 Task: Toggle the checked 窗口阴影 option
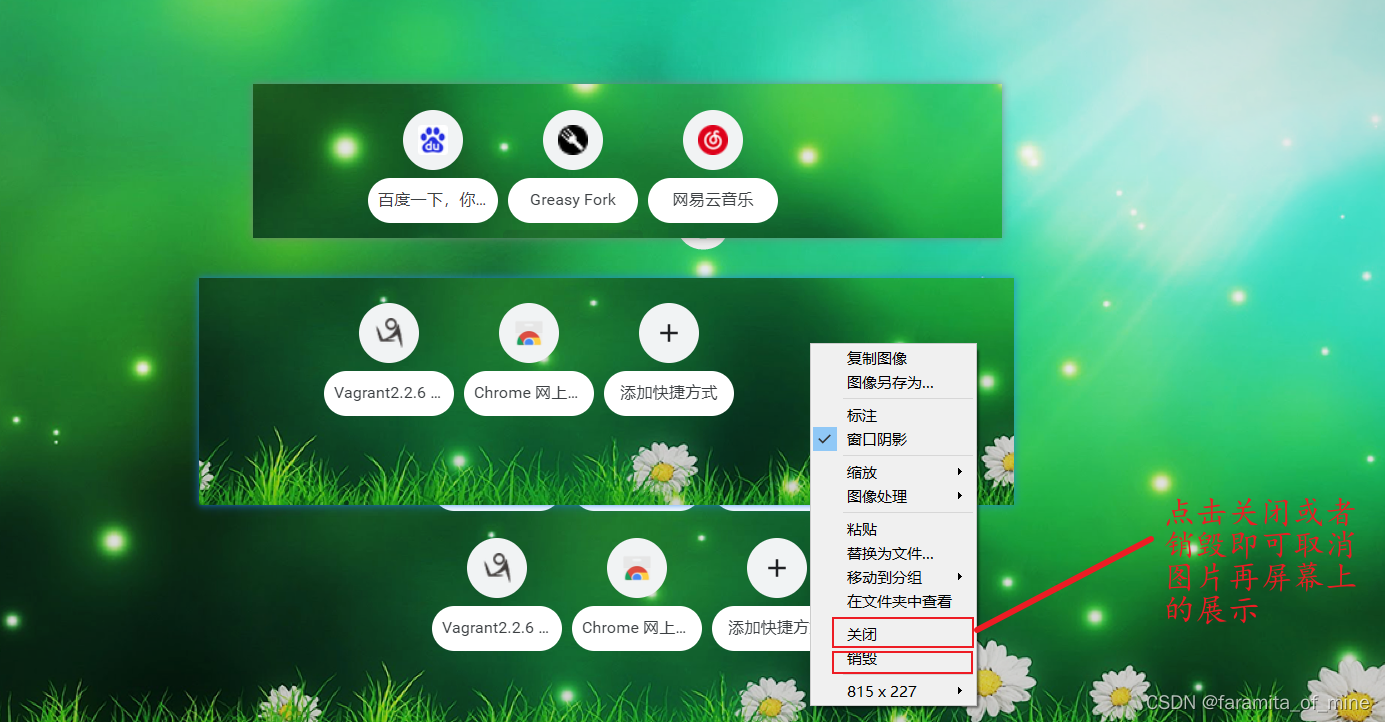click(893, 439)
